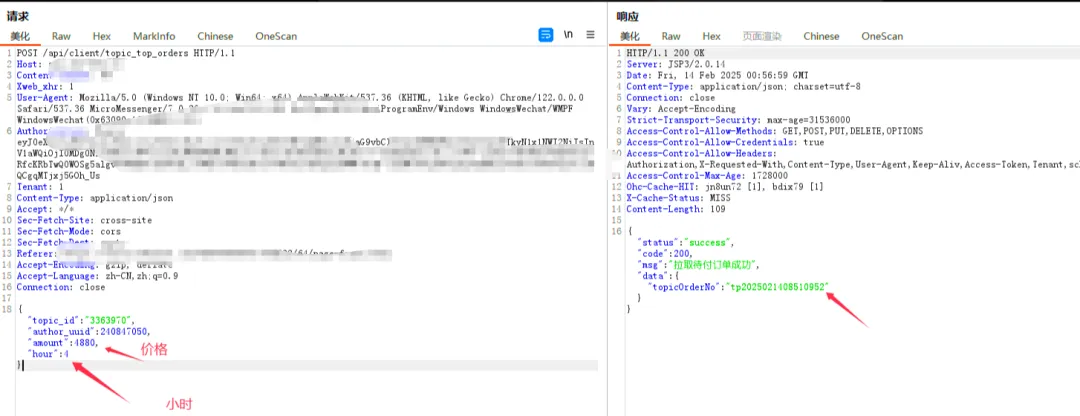Select the 美化 tab in request panel

(20, 37)
